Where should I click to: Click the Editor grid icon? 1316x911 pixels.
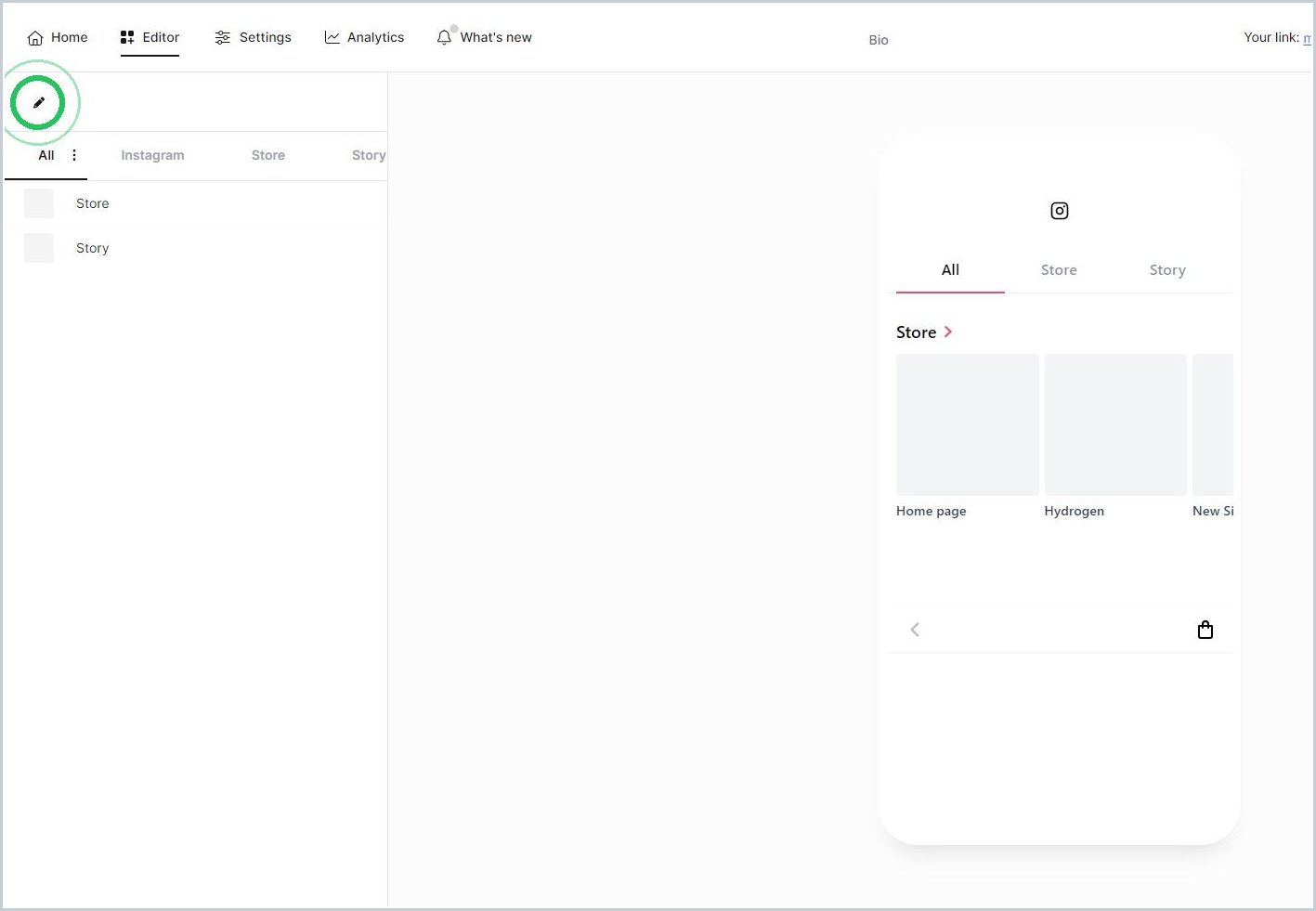coord(127,37)
